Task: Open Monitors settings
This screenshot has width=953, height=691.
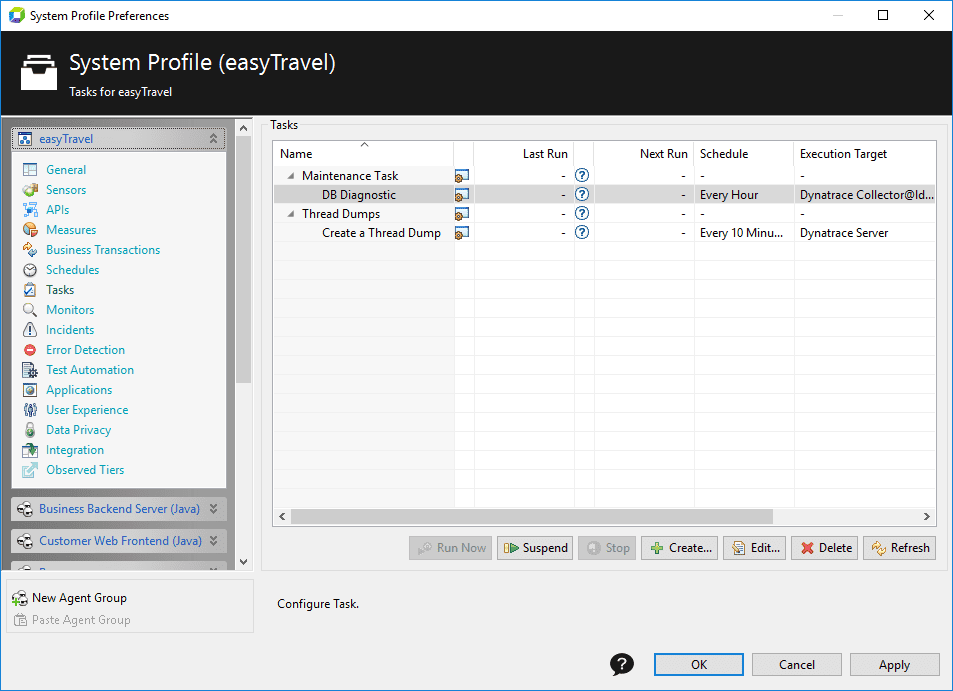Action: (70, 310)
